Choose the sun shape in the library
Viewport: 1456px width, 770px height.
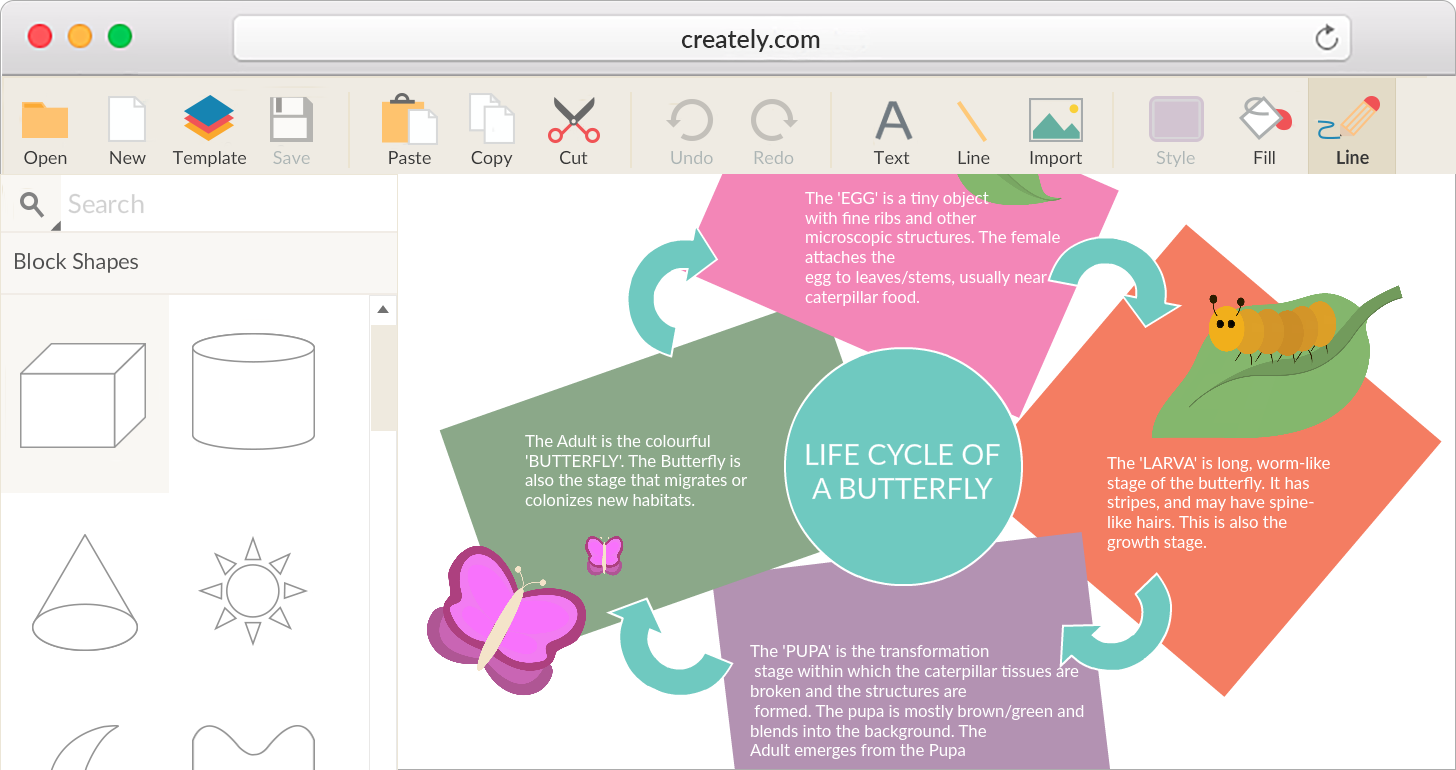253,591
